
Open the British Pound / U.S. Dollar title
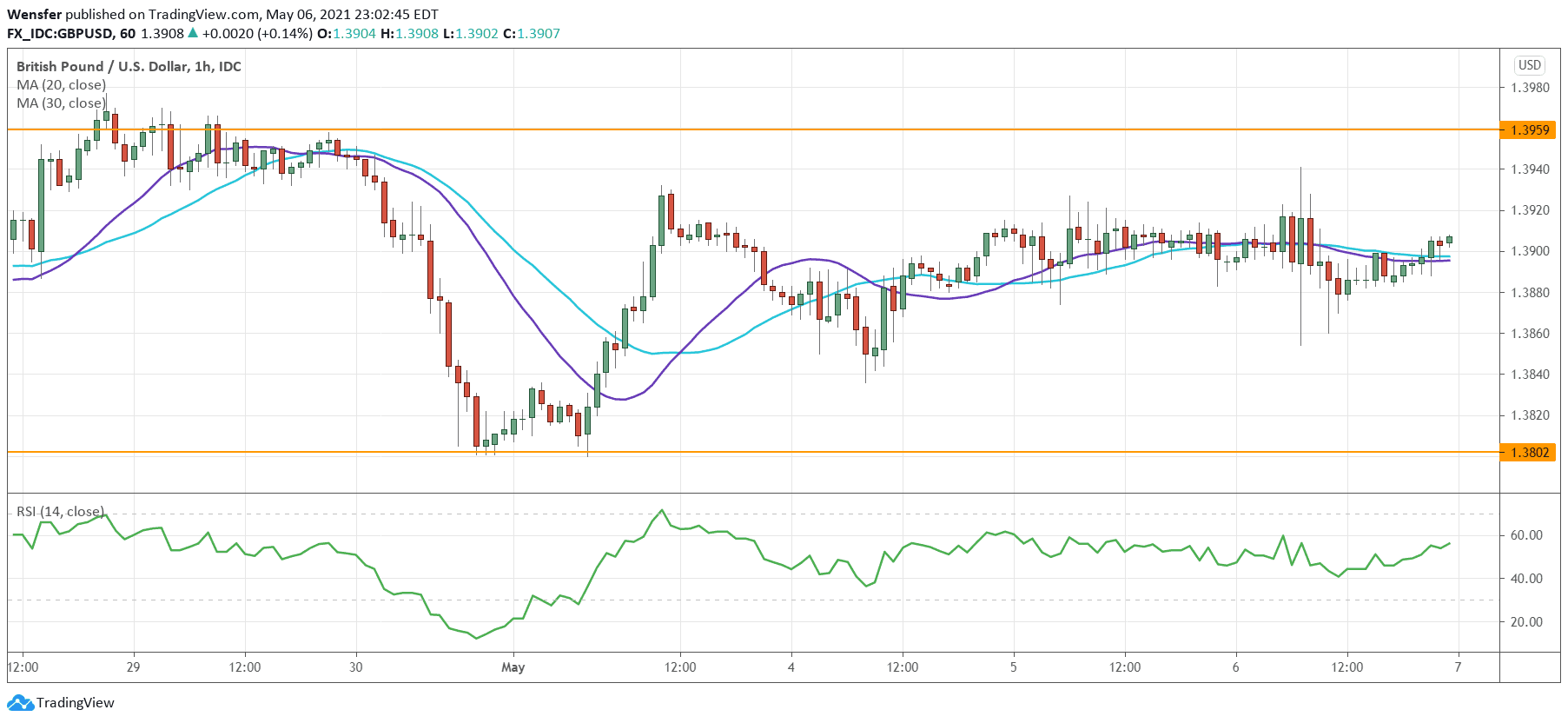(x=129, y=67)
